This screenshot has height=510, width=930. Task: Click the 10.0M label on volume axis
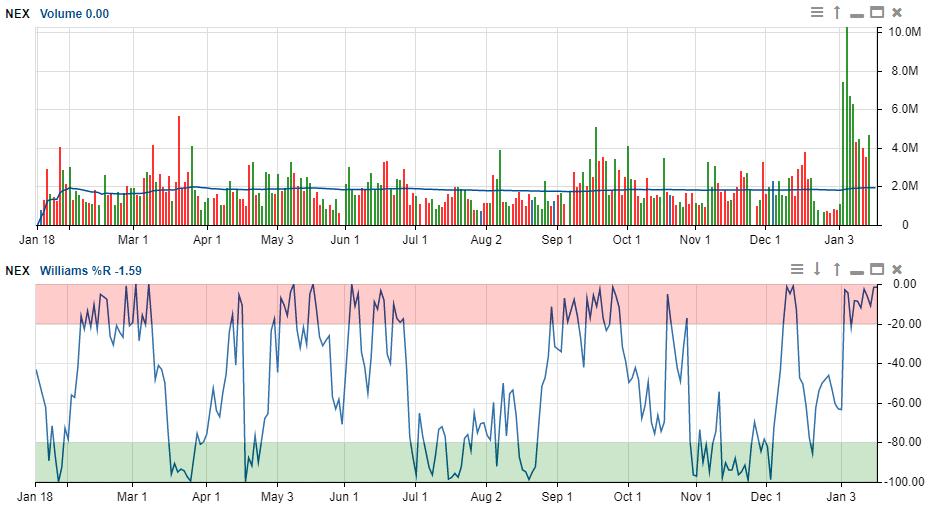905,32
